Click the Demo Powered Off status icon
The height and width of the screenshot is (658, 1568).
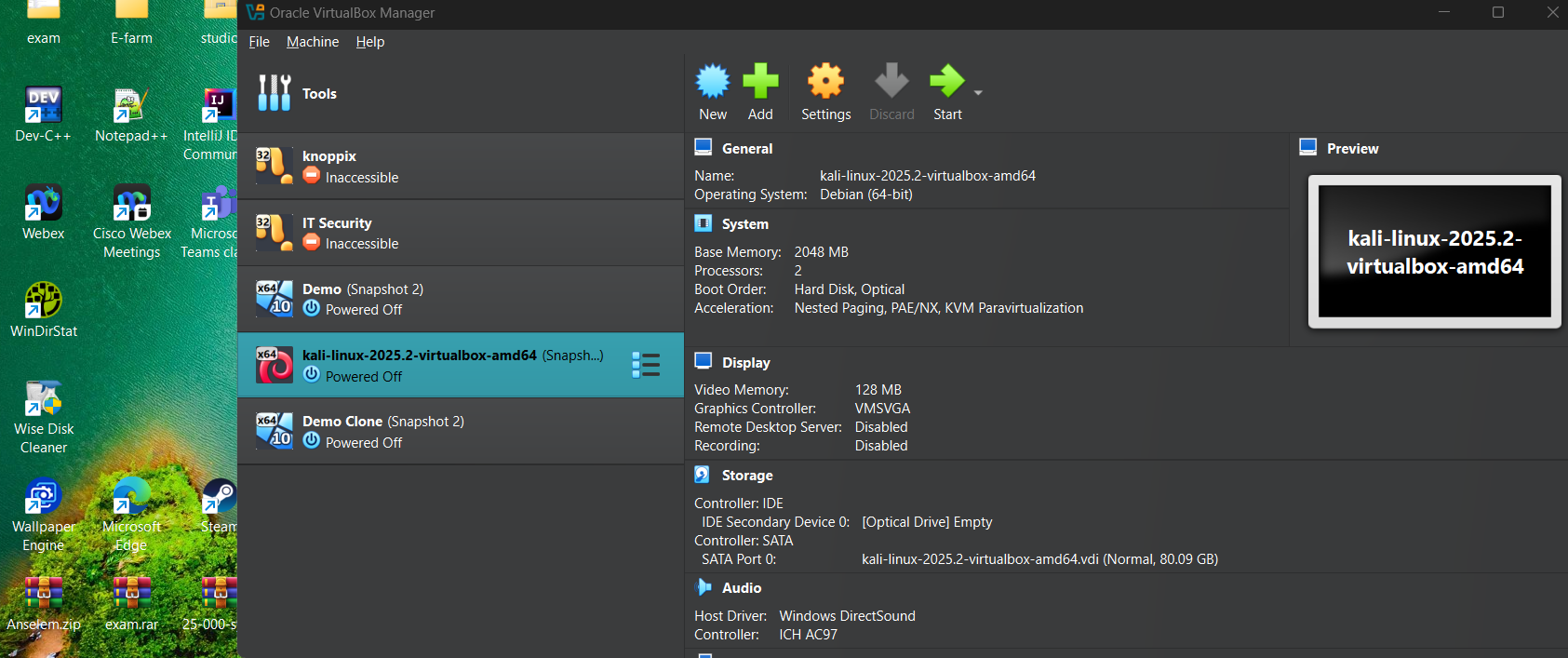click(312, 308)
